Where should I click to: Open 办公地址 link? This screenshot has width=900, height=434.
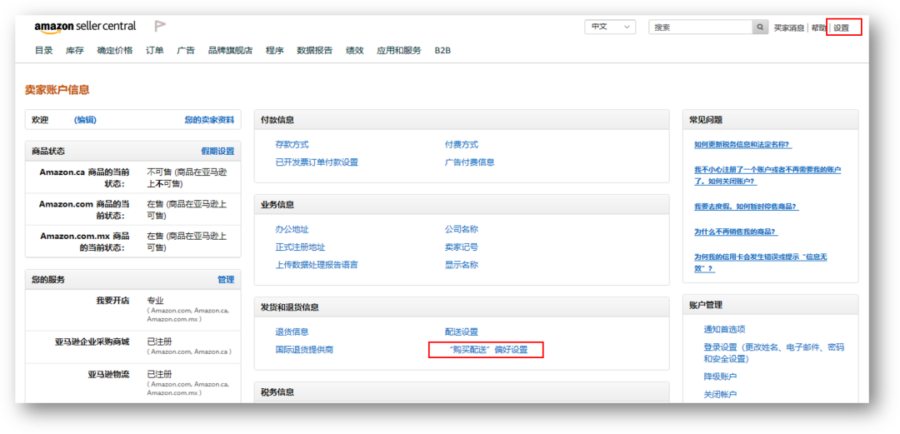[x=292, y=230]
